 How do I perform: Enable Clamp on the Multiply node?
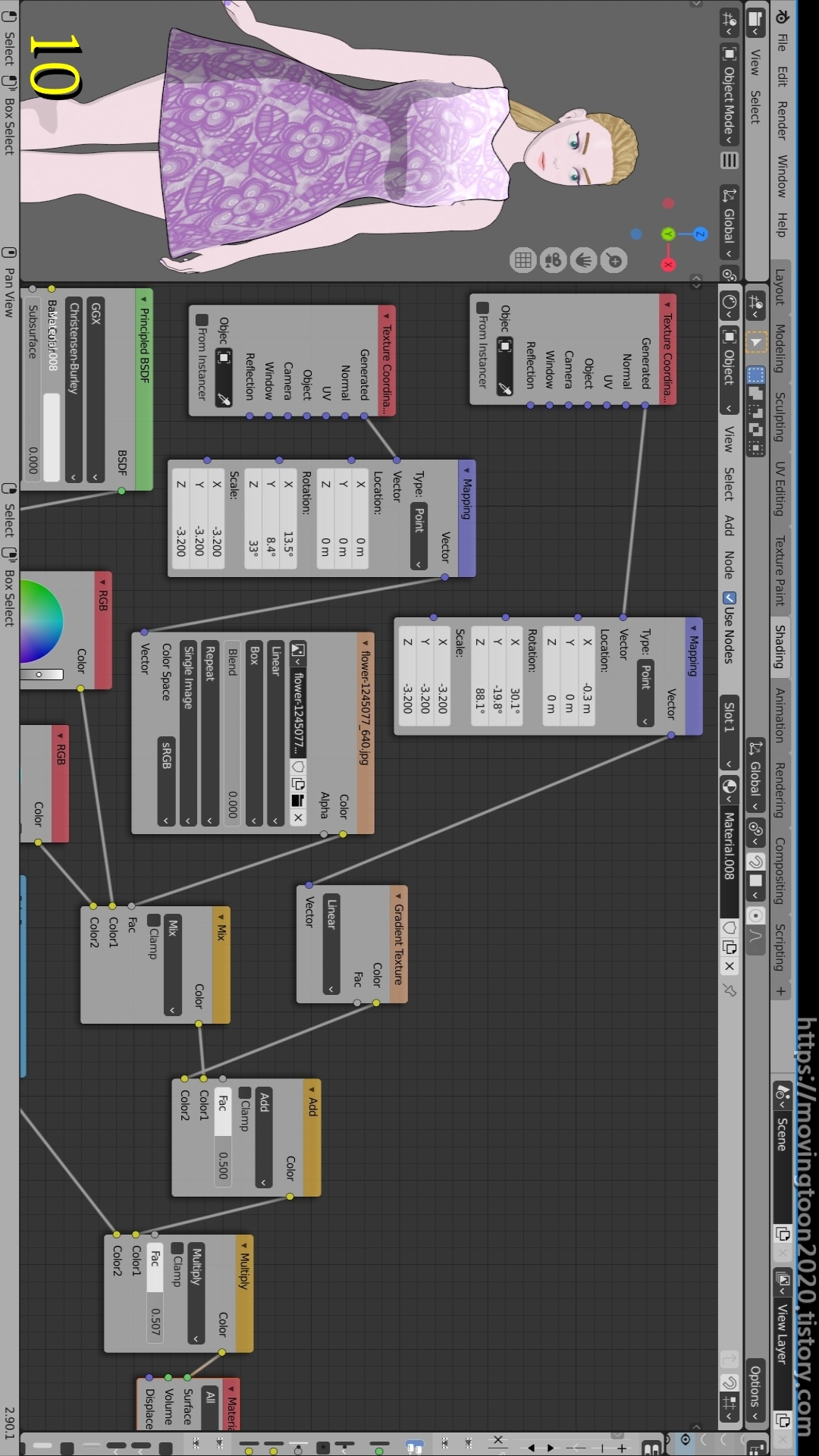pyautogui.click(x=177, y=1248)
